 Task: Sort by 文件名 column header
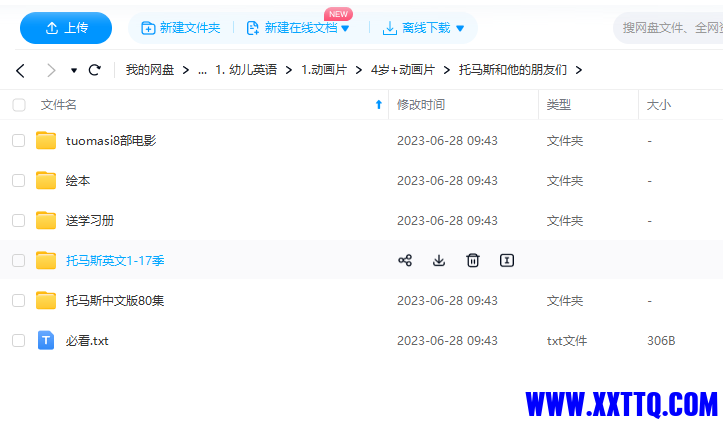(x=59, y=105)
